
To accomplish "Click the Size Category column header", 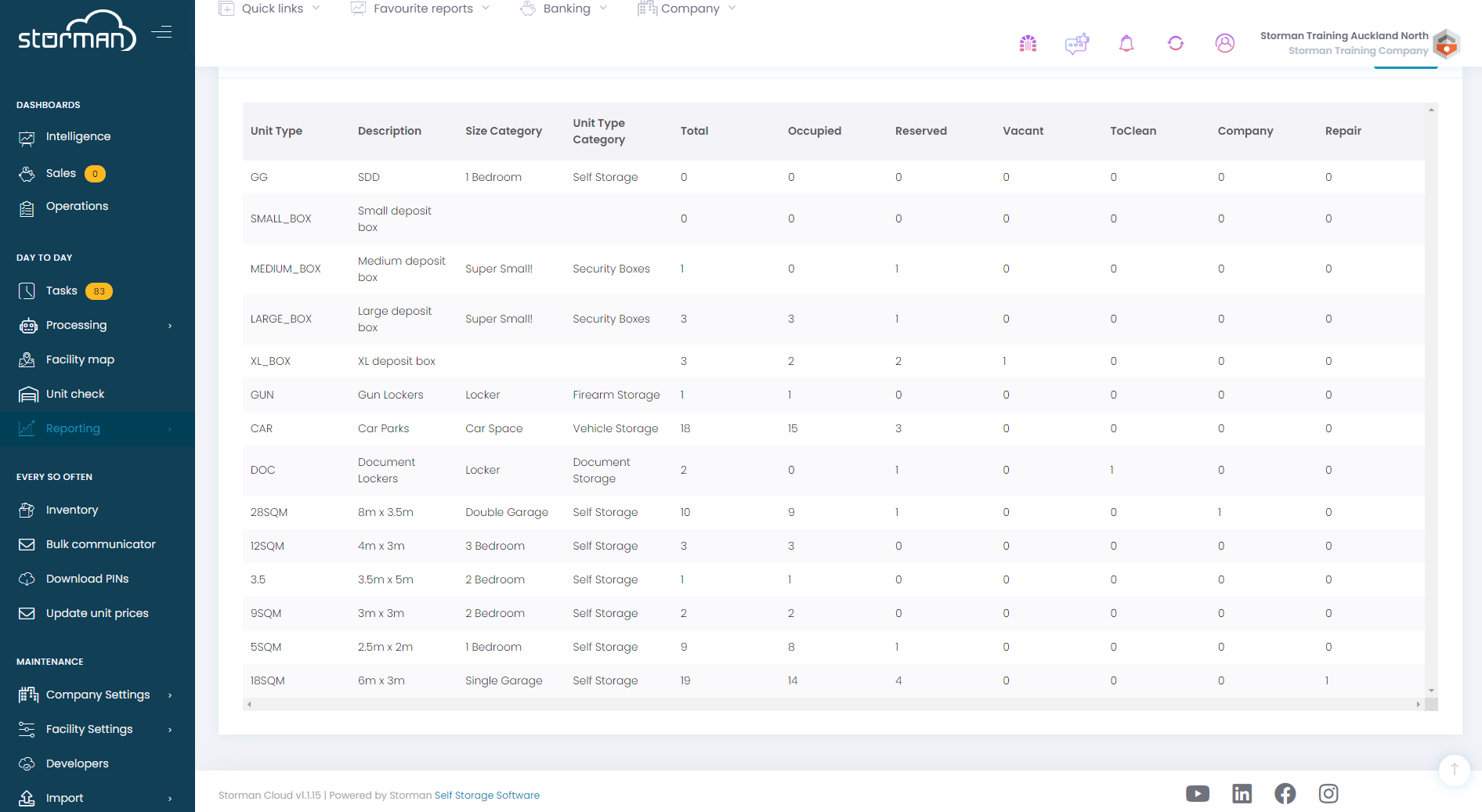I will click(504, 132).
